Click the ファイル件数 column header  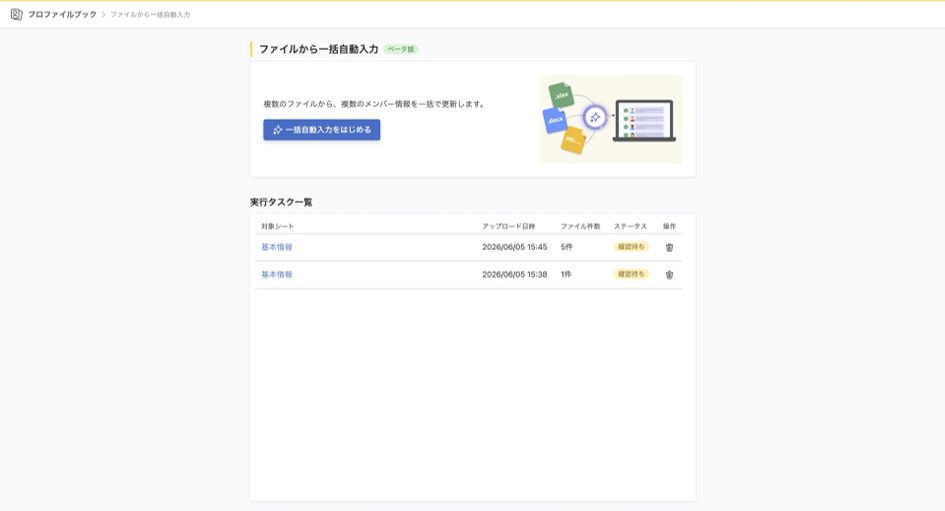point(580,226)
